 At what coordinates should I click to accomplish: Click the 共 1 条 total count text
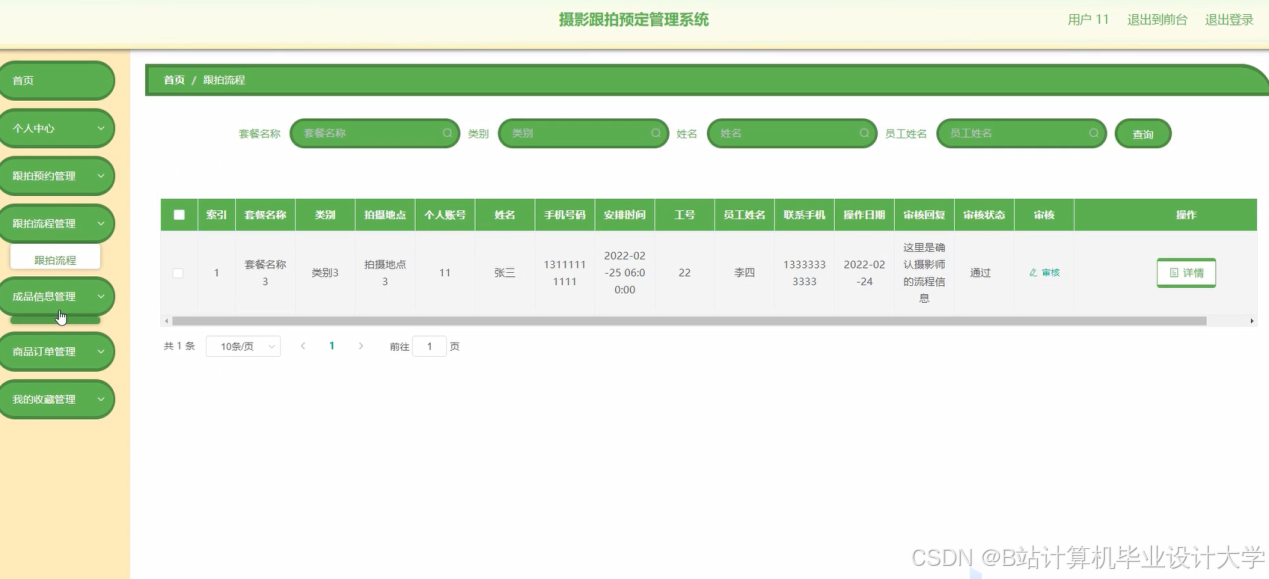coord(179,346)
